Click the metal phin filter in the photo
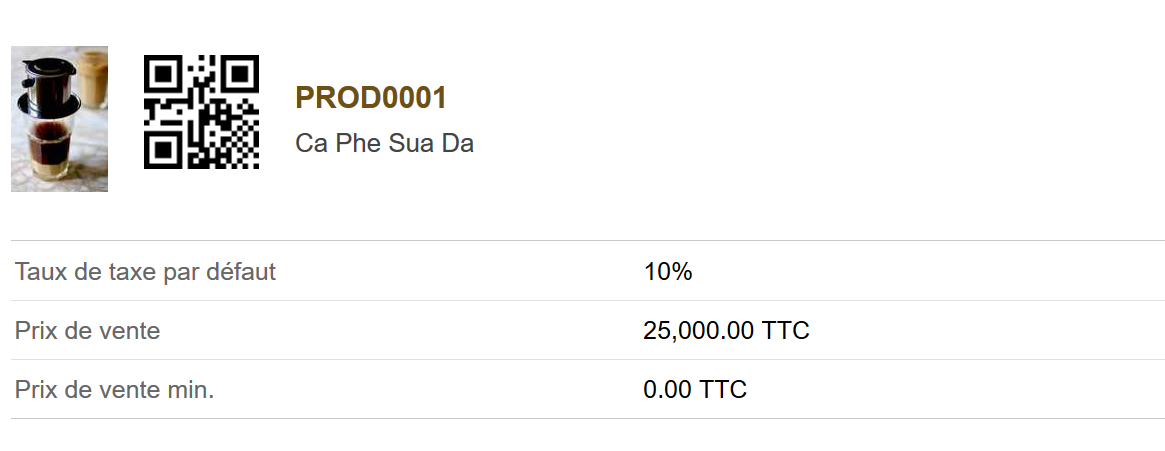This screenshot has height=451, width=1165. click(49, 88)
